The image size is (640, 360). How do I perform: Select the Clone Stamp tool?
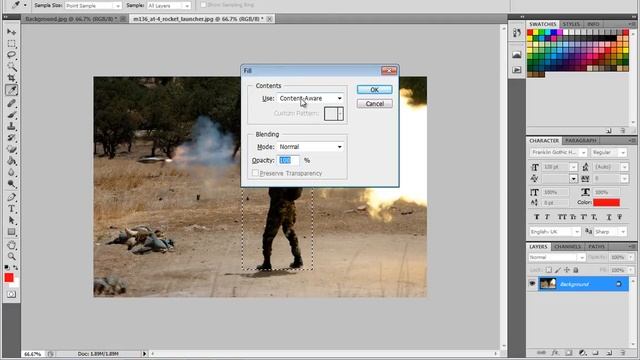pyautogui.click(x=11, y=126)
